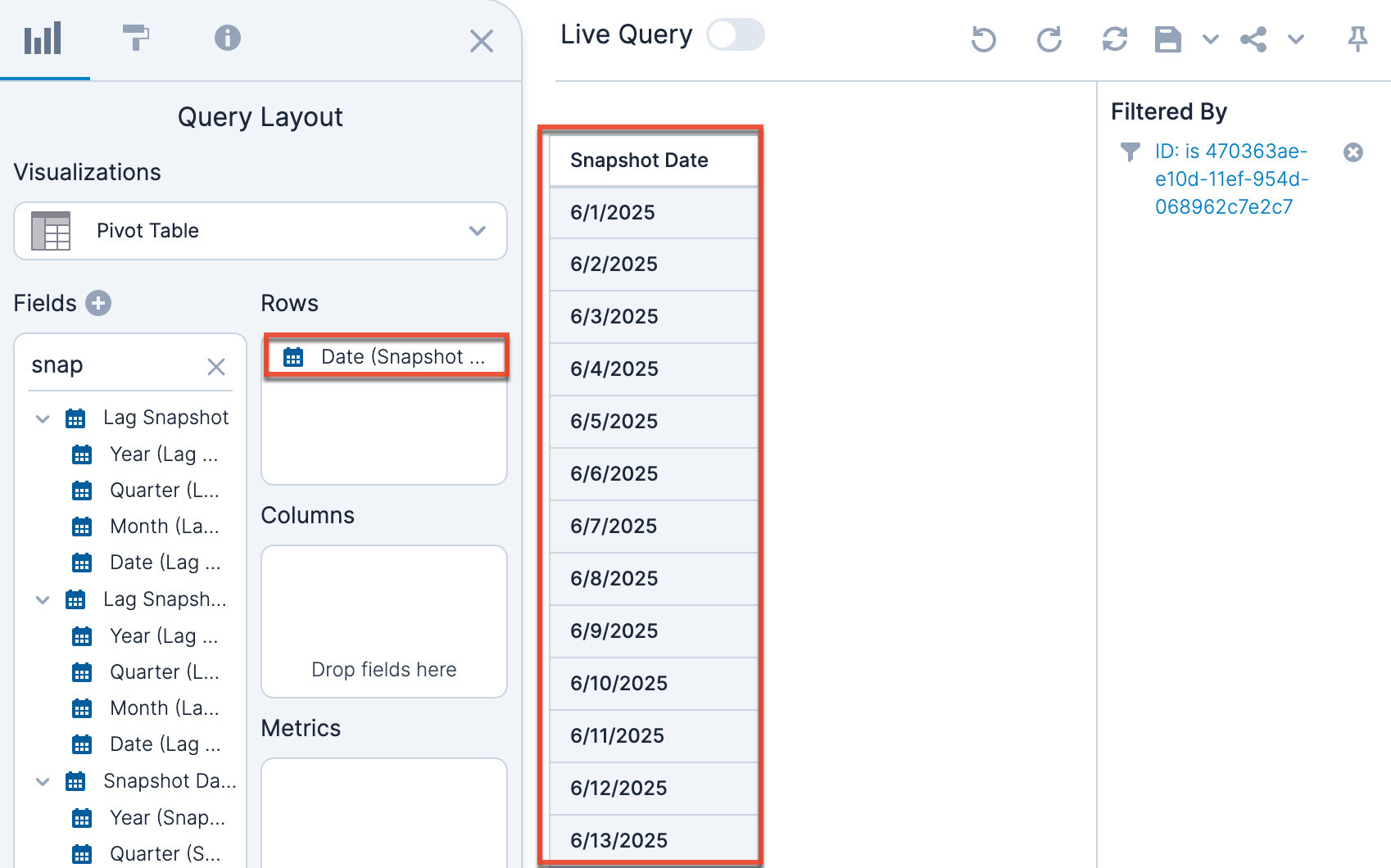This screenshot has height=868, width=1391.
Task: Click the redo arrow icon
Action: [x=1049, y=39]
